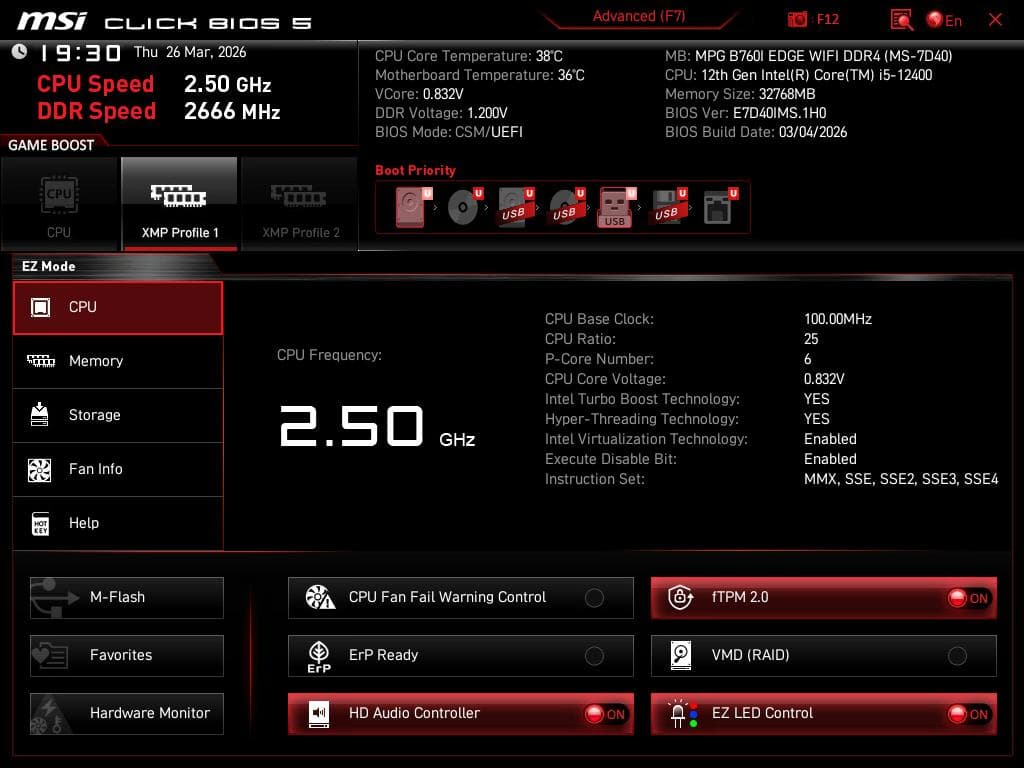
Task: Click the Memory module icon in sidebar
Action: [40, 361]
